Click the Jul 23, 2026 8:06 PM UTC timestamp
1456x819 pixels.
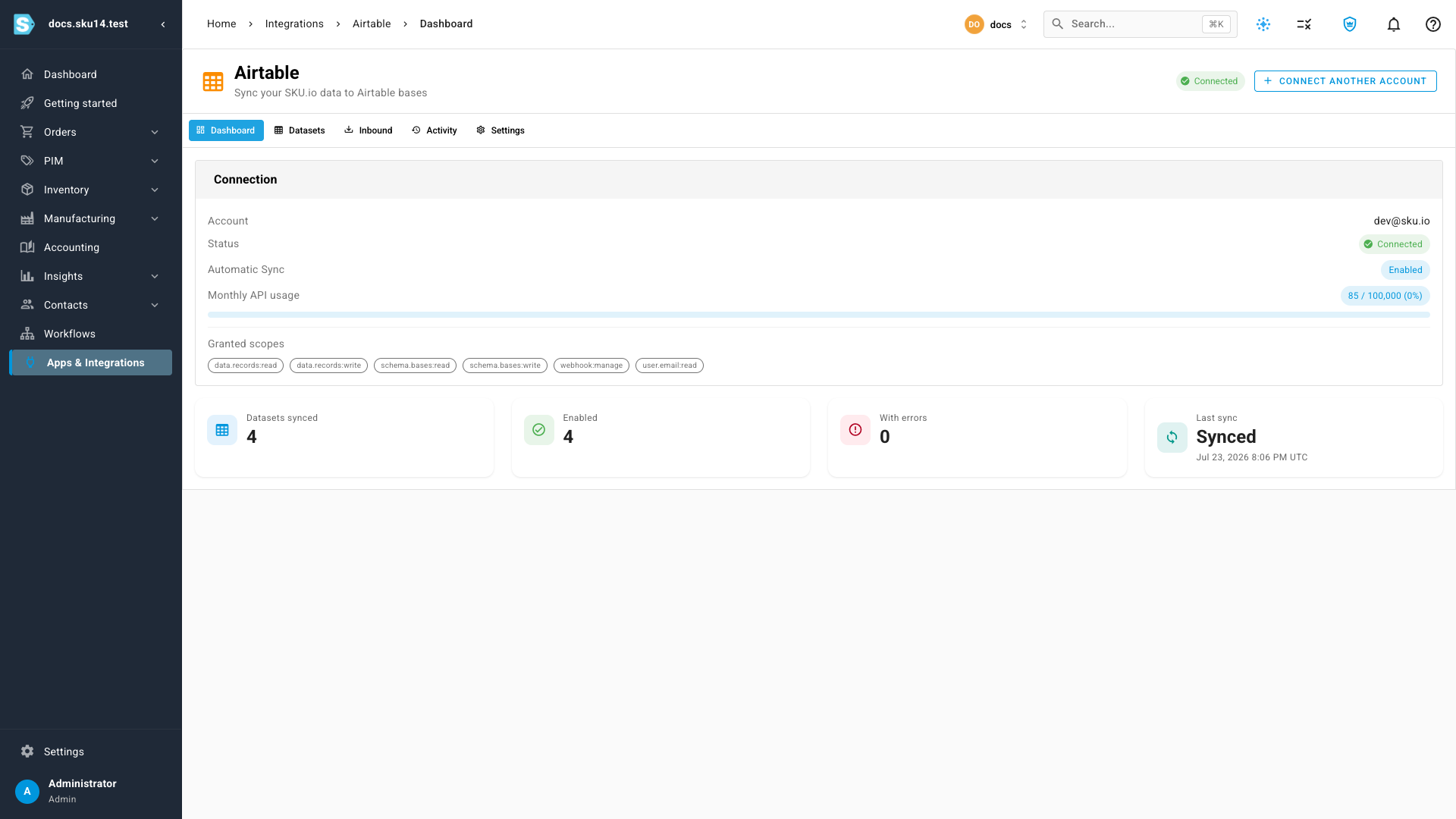pos(1252,457)
